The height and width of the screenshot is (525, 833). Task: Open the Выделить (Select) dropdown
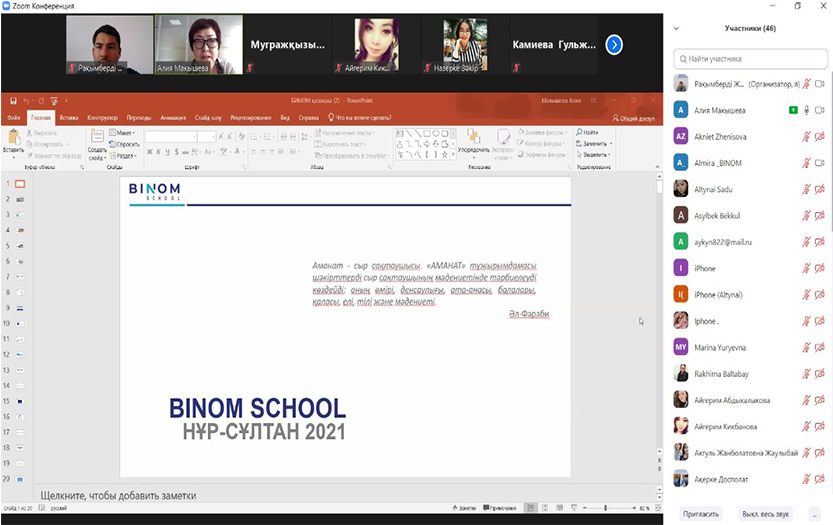click(x=593, y=155)
